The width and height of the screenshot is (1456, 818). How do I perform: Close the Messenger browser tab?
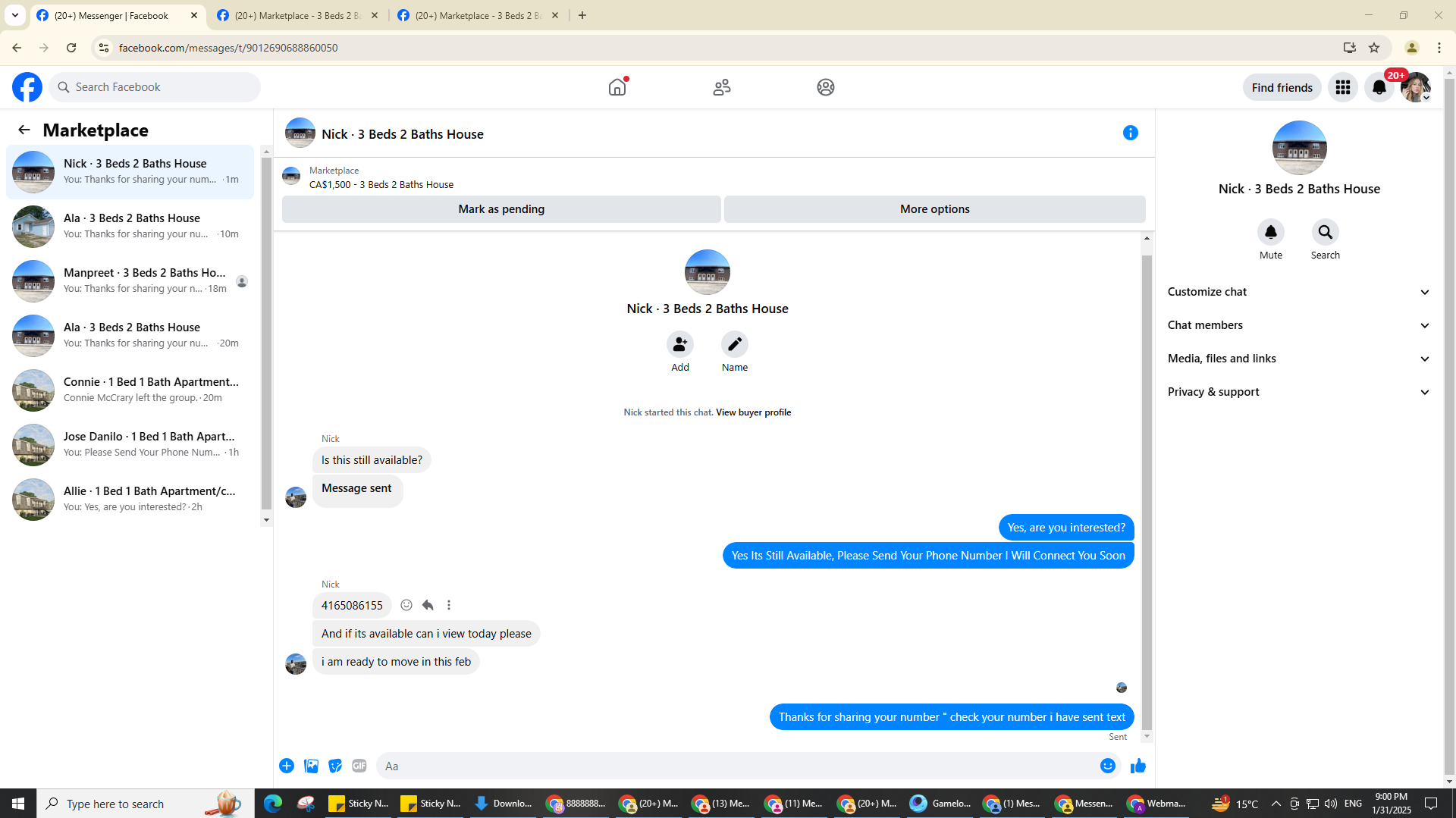tap(194, 15)
